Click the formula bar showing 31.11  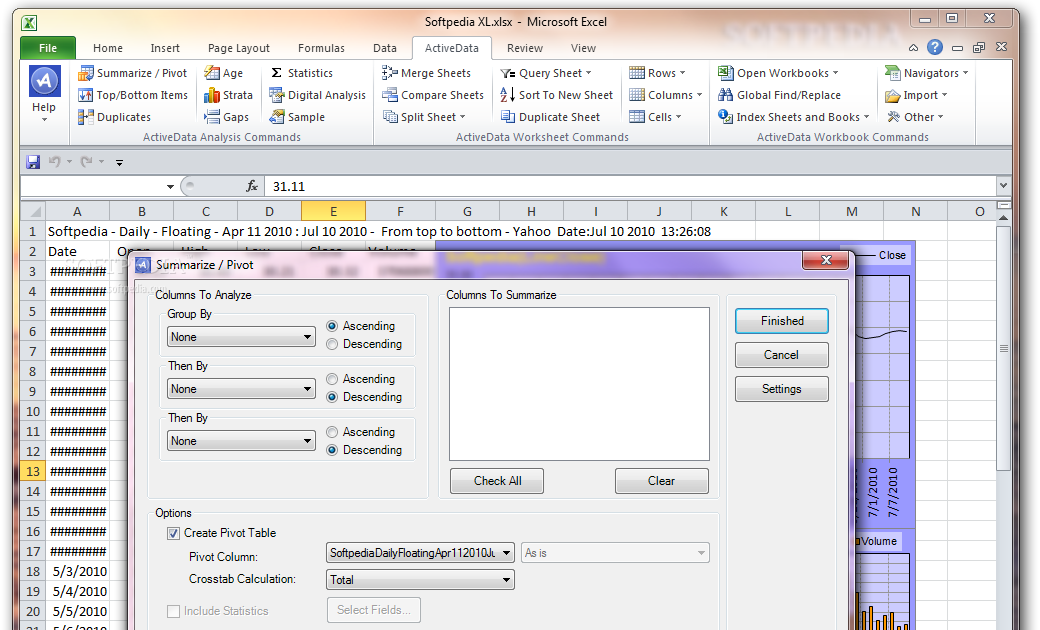coord(630,186)
